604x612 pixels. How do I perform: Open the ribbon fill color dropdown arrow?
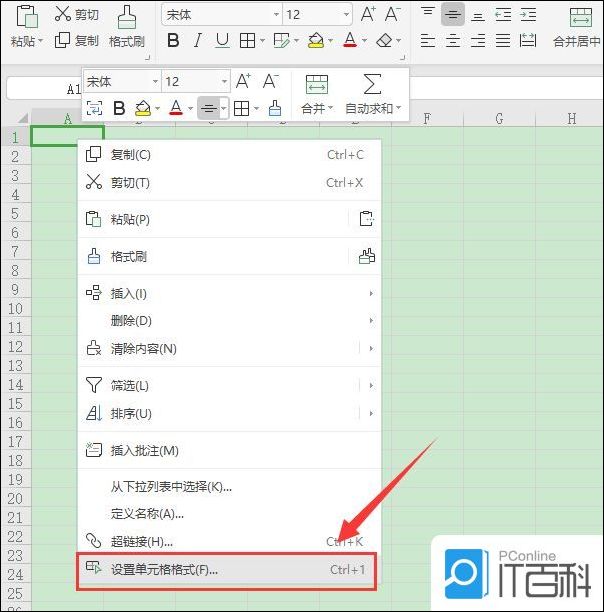click(x=330, y=40)
